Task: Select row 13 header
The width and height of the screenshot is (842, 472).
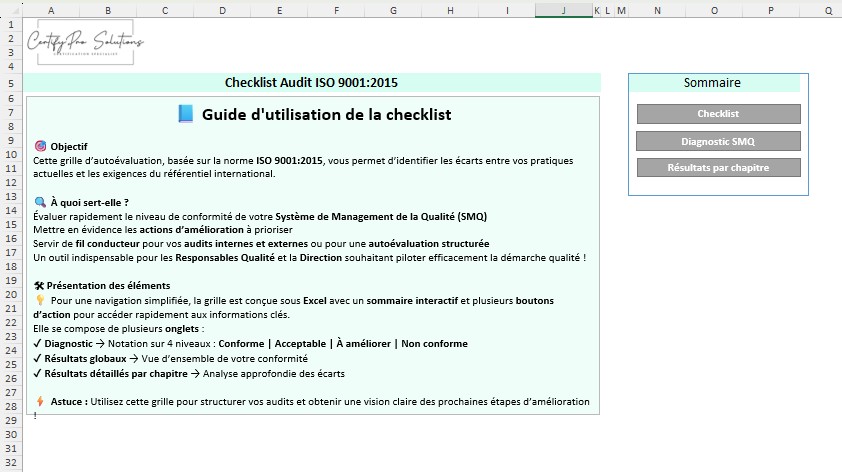Action: pyautogui.click(x=11, y=196)
